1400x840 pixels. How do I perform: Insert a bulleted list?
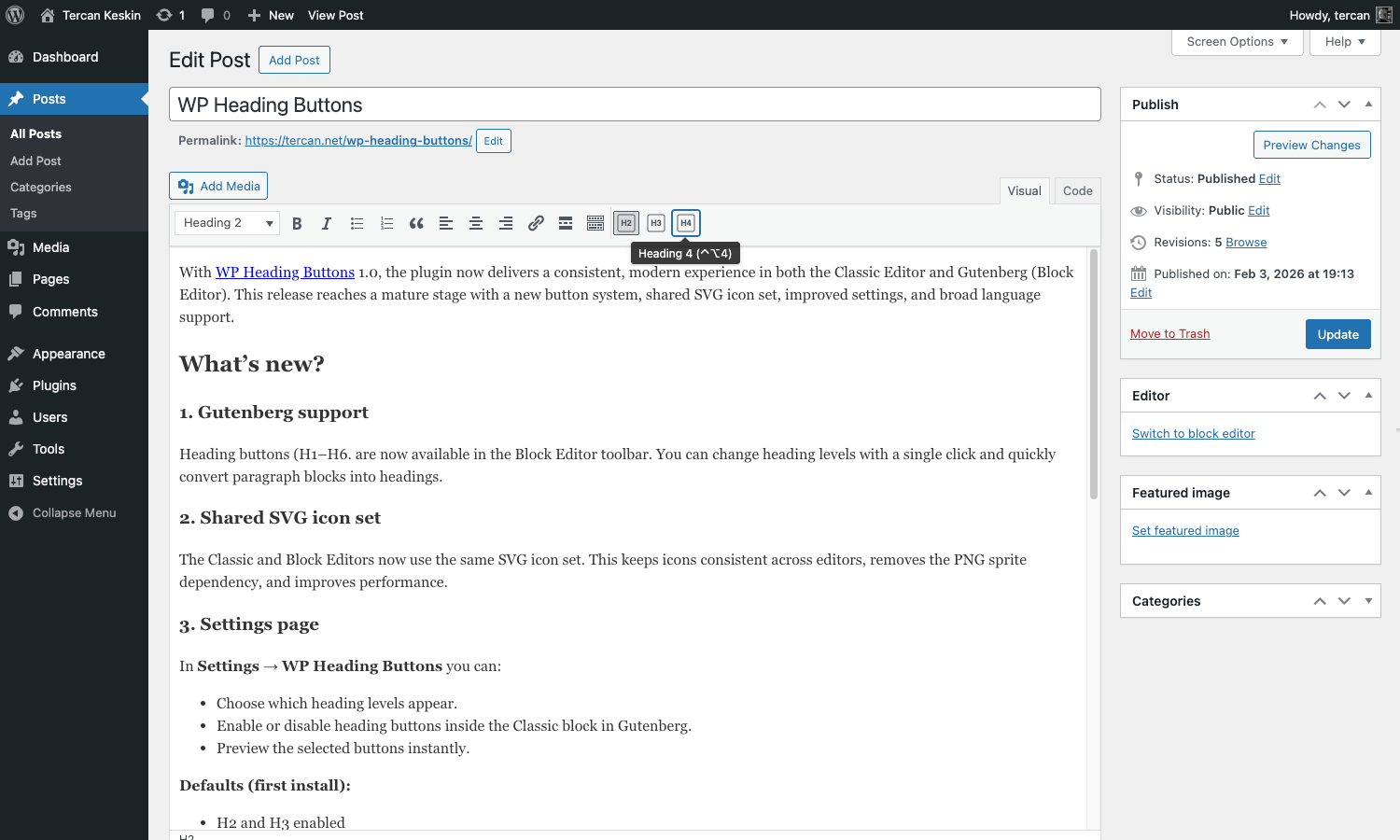[x=357, y=223]
